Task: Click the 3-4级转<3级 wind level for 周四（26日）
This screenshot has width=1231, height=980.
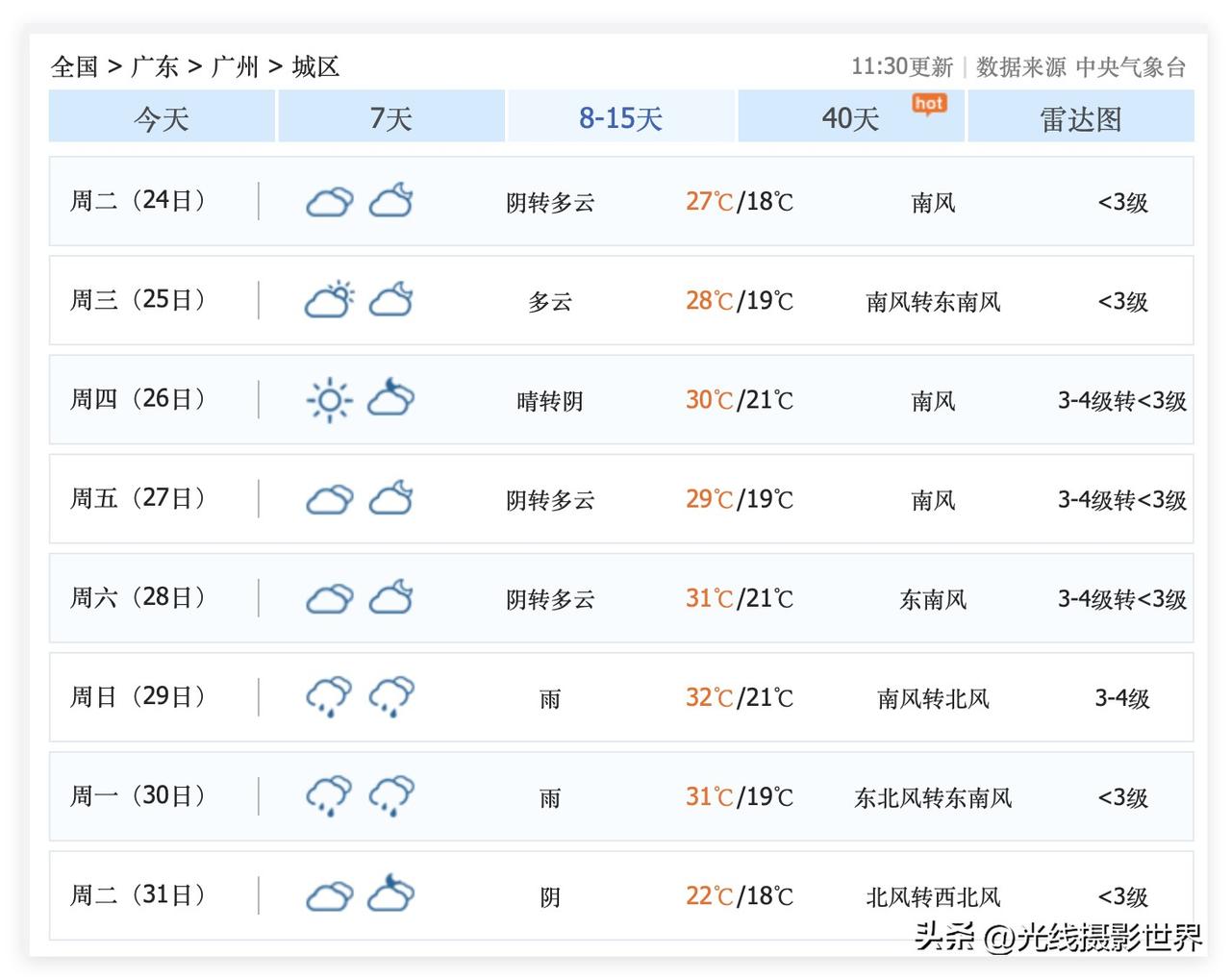Action: point(1122,401)
